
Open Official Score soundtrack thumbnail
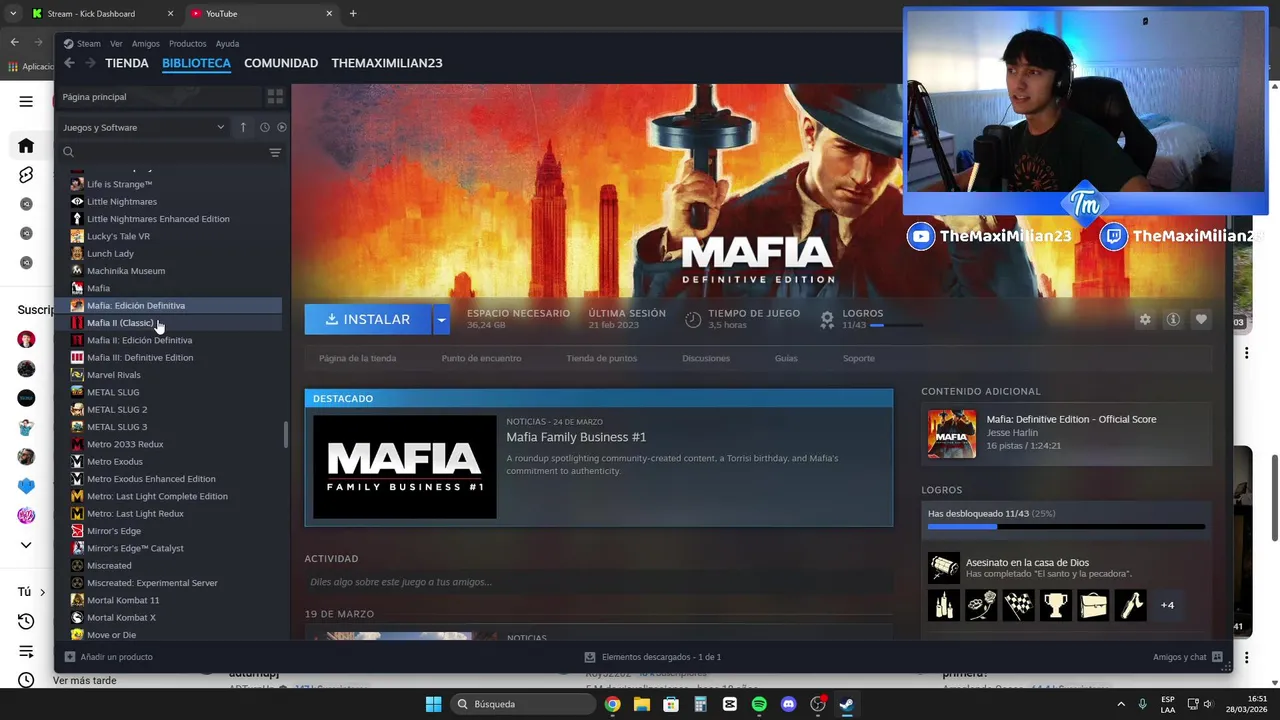951,434
